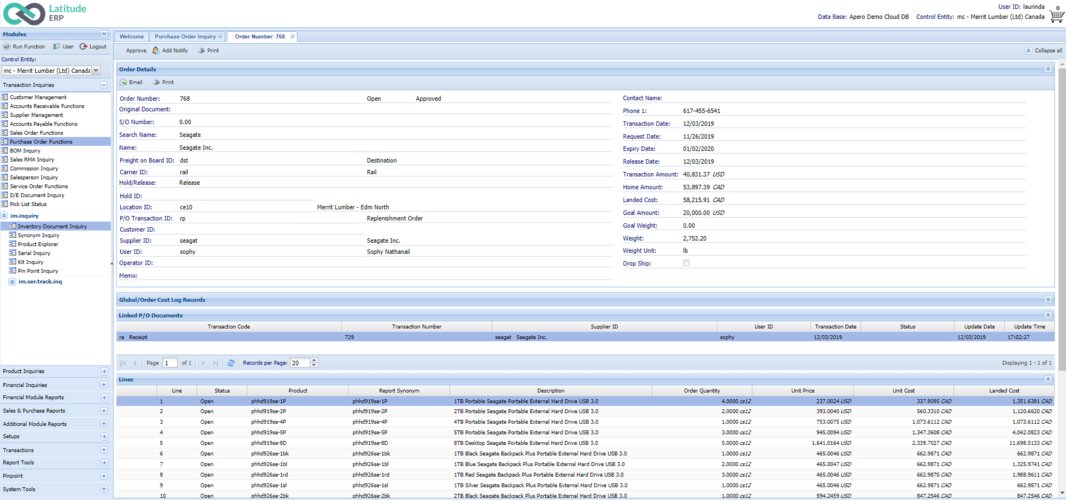This screenshot has width=1066, height=500.
Task: Click the Email icon in Order Details
Action: tap(124, 82)
